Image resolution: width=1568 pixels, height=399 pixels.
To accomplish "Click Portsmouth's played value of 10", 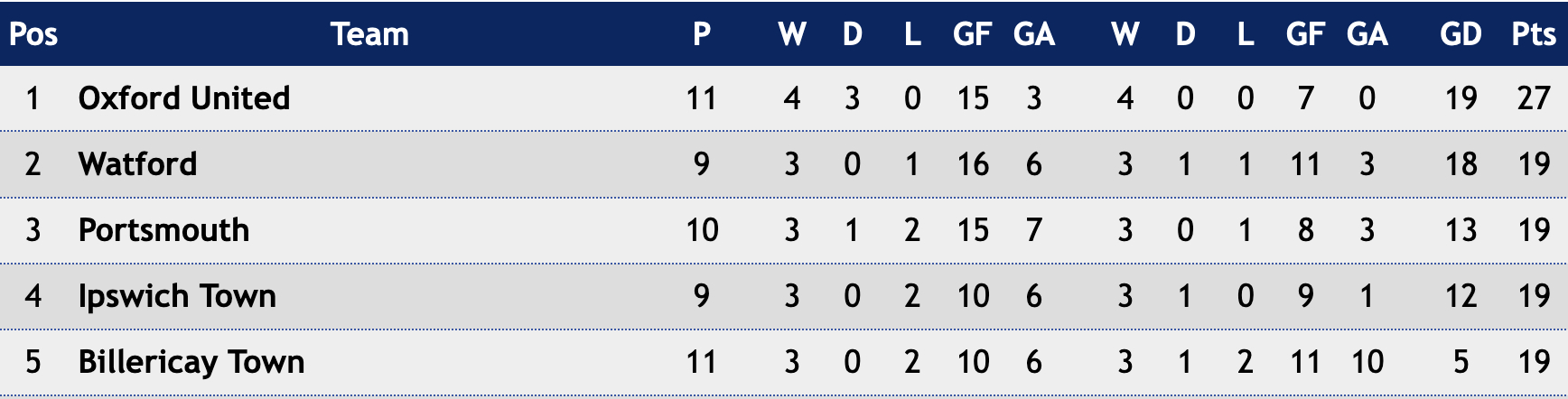I will click(x=702, y=229).
